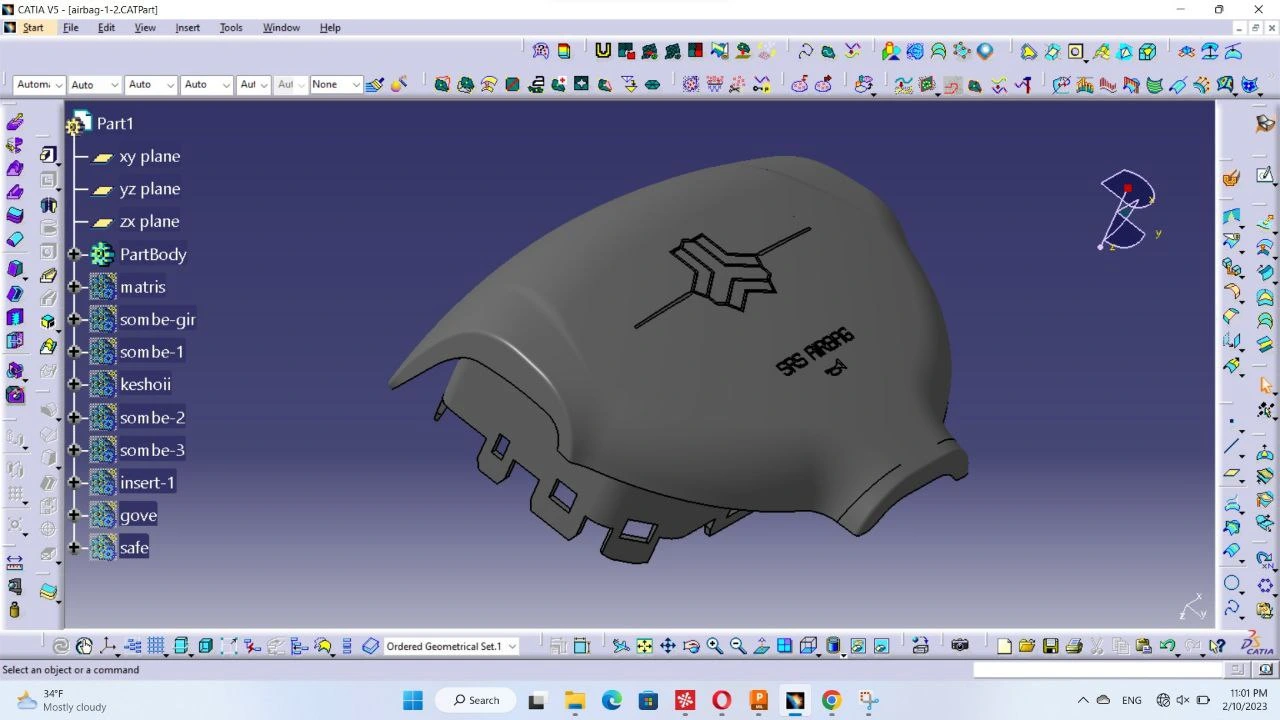Open the Ordered Geometrical Set.1 dropdown
1280x720 pixels.
512,647
